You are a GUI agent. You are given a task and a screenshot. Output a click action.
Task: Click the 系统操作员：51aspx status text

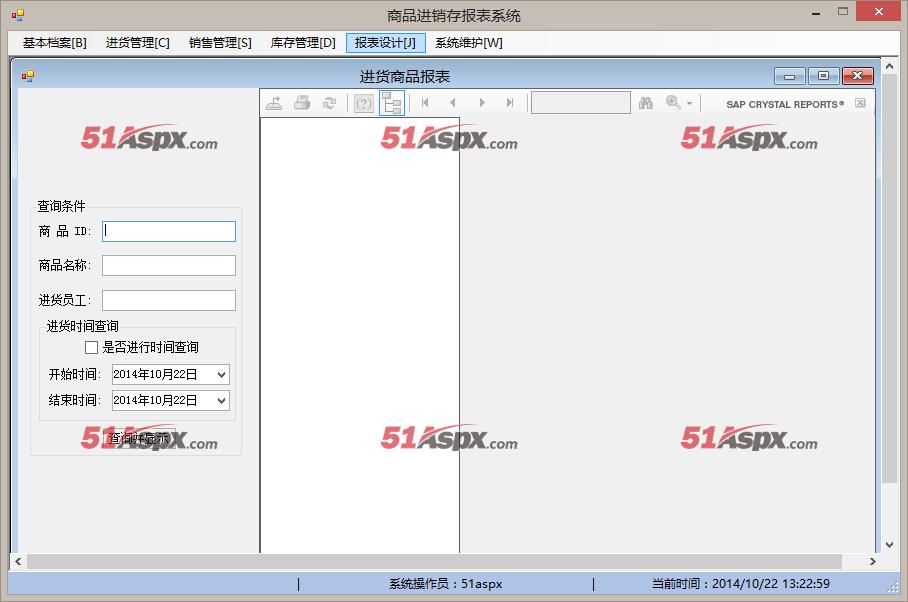click(x=445, y=584)
